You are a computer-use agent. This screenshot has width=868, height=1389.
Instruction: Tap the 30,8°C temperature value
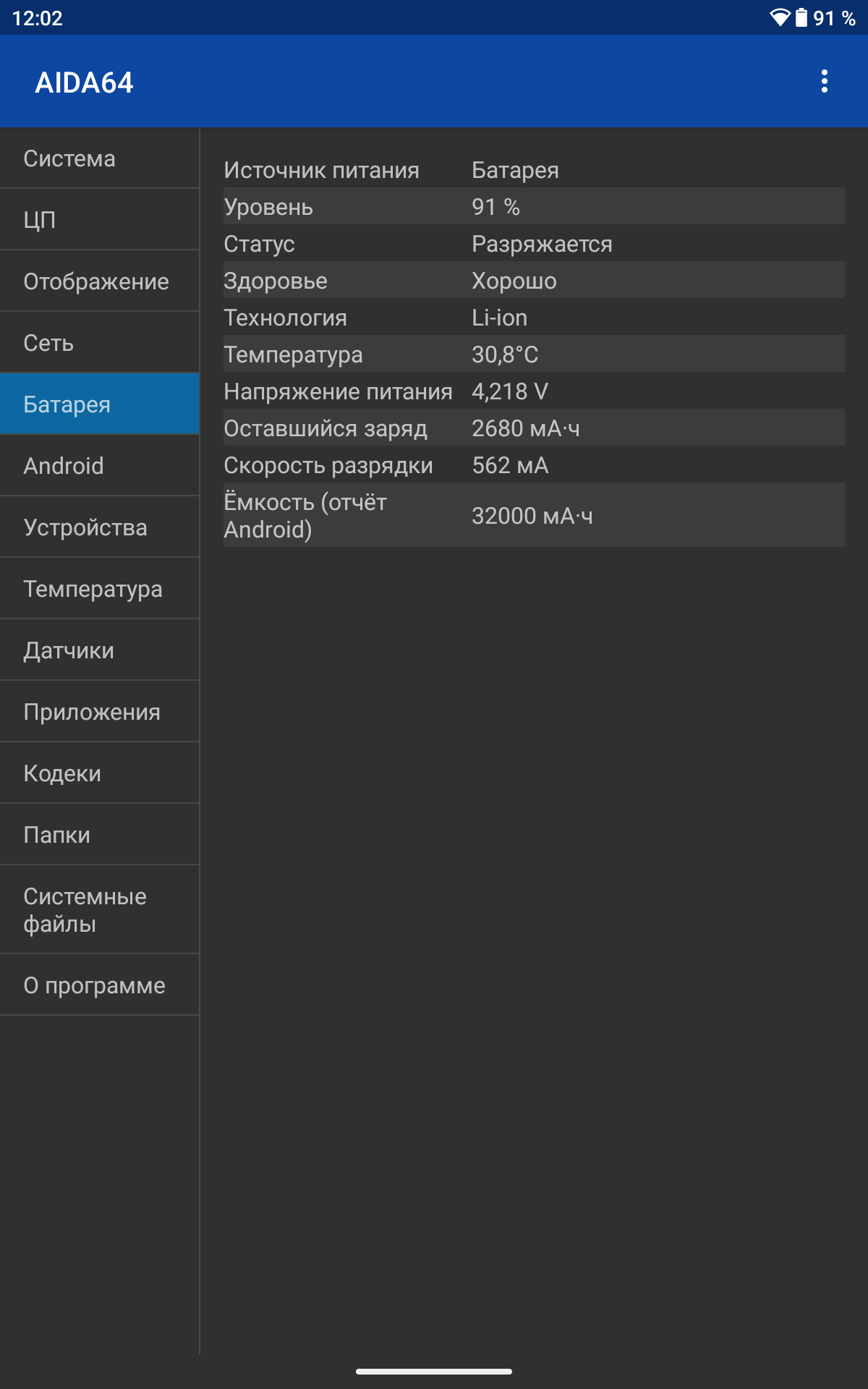(505, 354)
